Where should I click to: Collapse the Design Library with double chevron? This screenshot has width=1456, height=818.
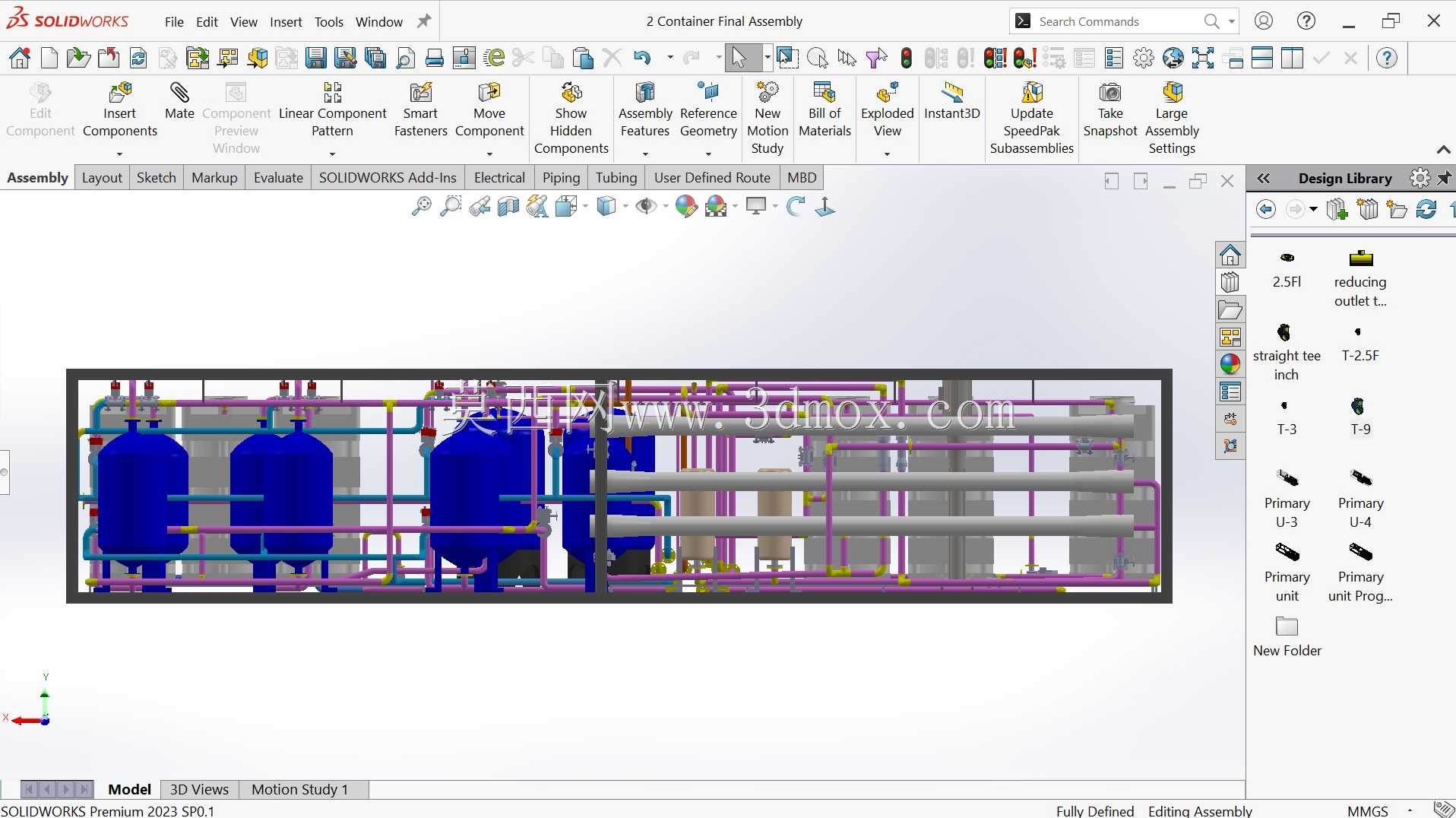[x=1264, y=179]
